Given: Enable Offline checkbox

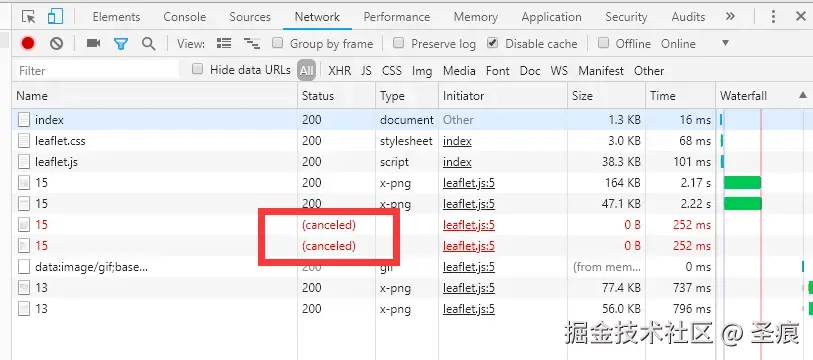Looking at the screenshot, I should tap(603, 43).
